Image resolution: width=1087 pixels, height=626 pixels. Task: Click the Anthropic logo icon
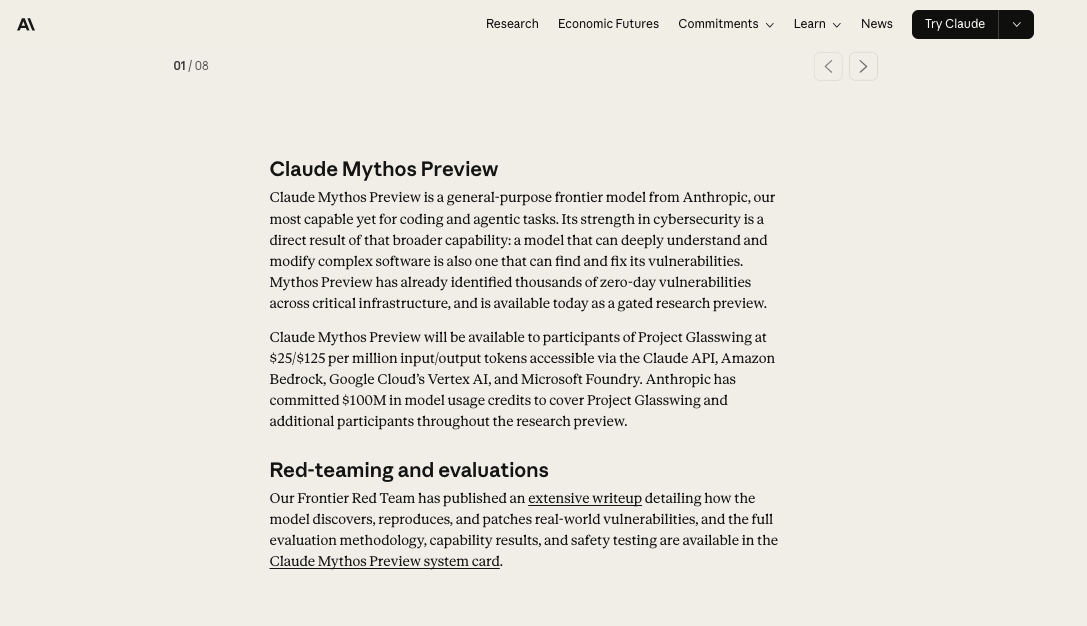click(x=26, y=24)
